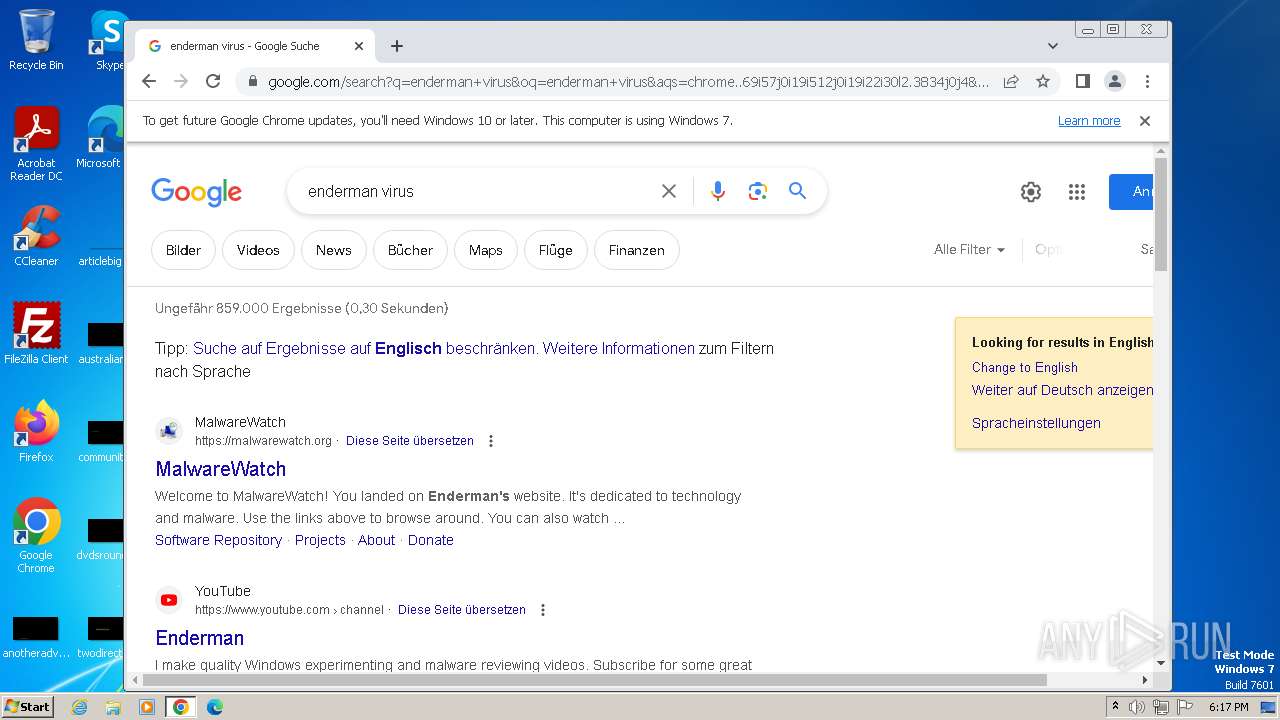Open FileZilla Client desktop shortcut
This screenshot has width=1280, height=720.
coord(36,333)
